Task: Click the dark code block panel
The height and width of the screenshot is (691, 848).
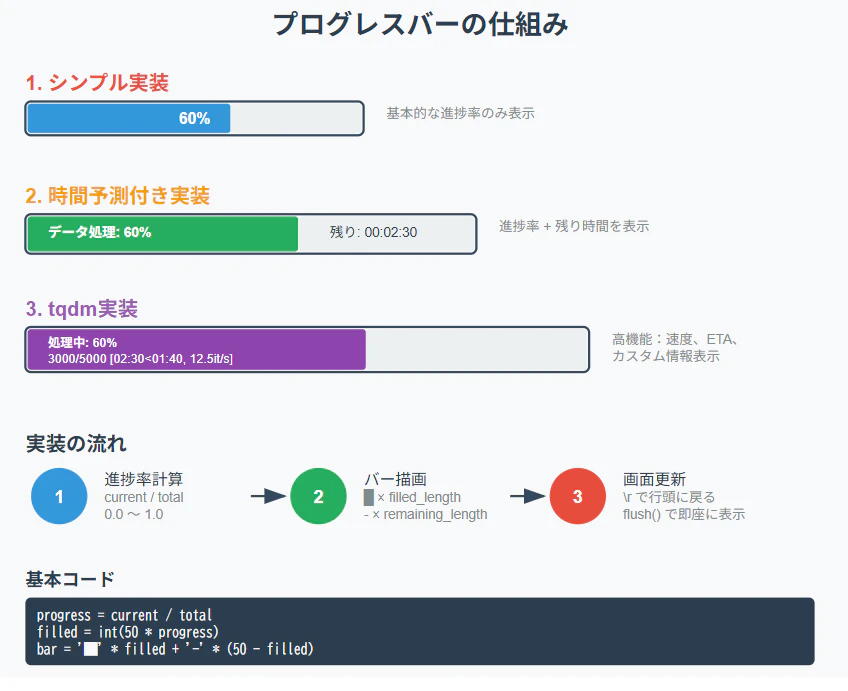Action: point(420,632)
